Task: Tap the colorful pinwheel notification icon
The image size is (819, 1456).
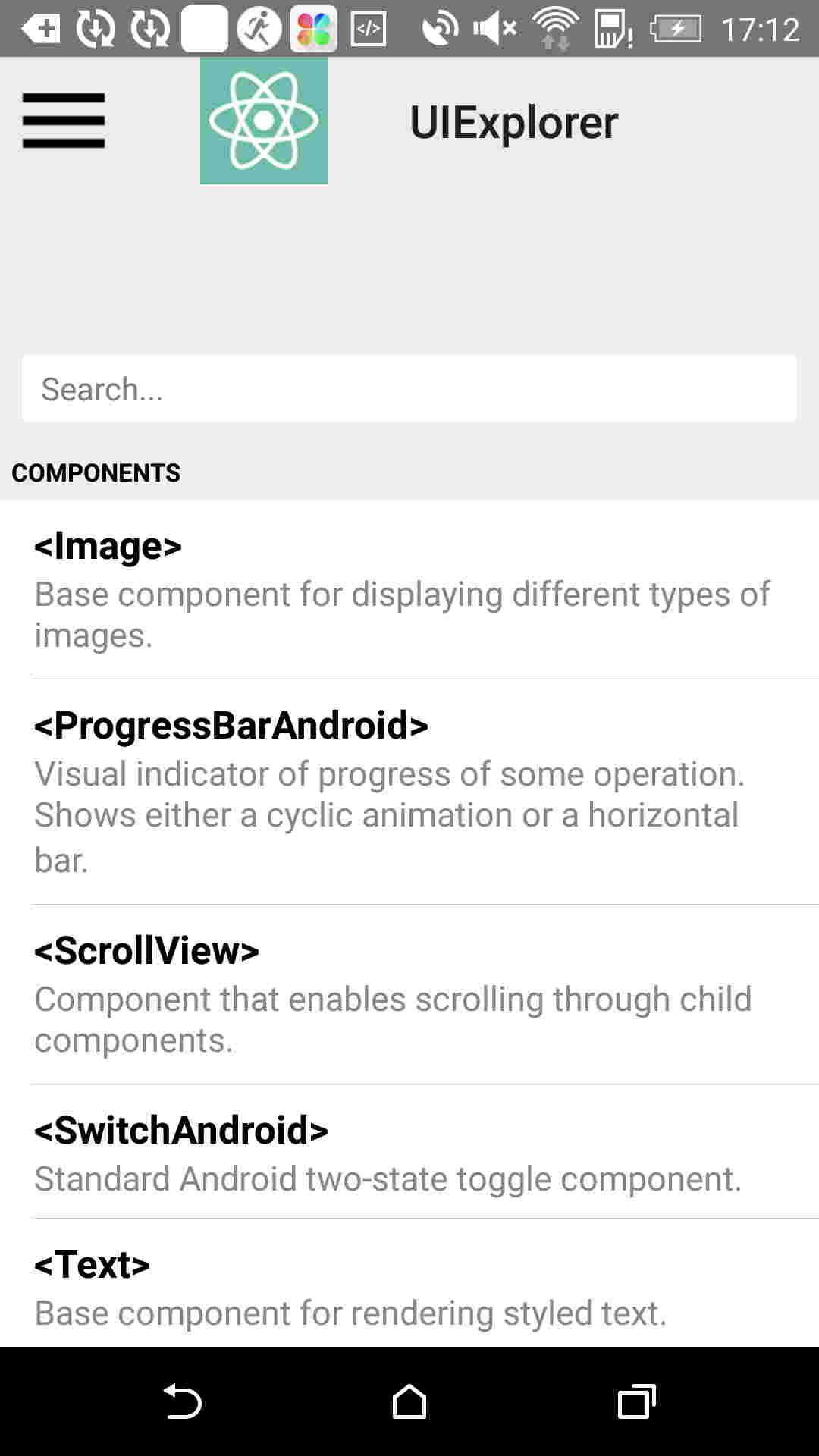Action: click(x=313, y=29)
